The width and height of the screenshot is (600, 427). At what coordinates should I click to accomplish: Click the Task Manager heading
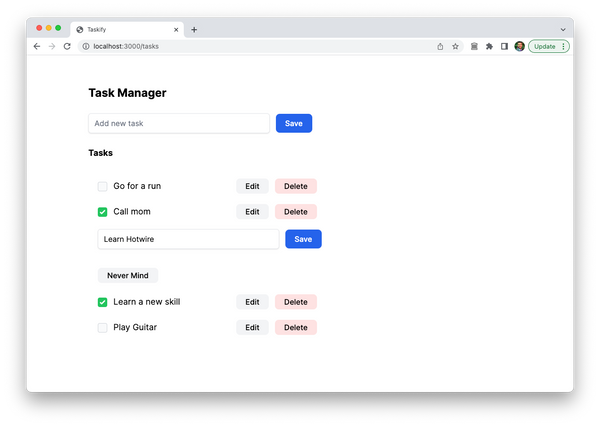pyautogui.click(x=127, y=93)
